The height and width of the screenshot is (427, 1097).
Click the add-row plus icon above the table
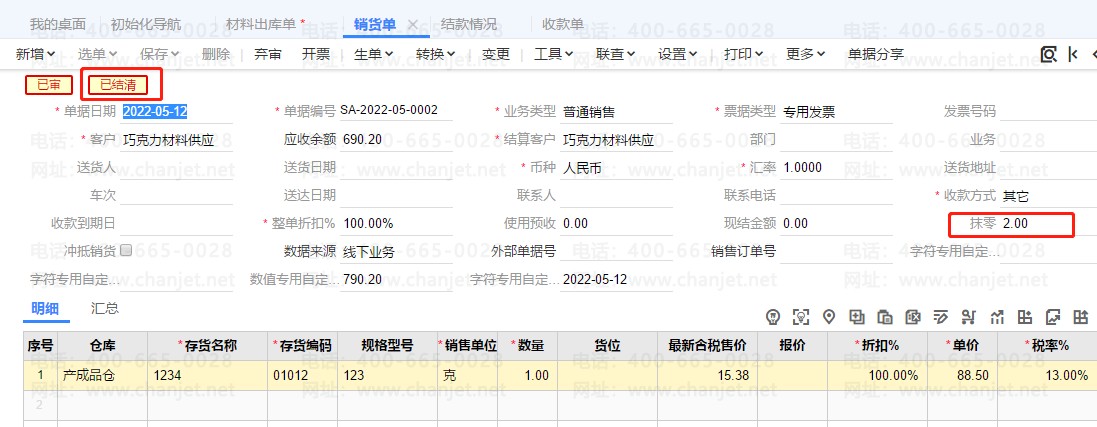(x=857, y=317)
